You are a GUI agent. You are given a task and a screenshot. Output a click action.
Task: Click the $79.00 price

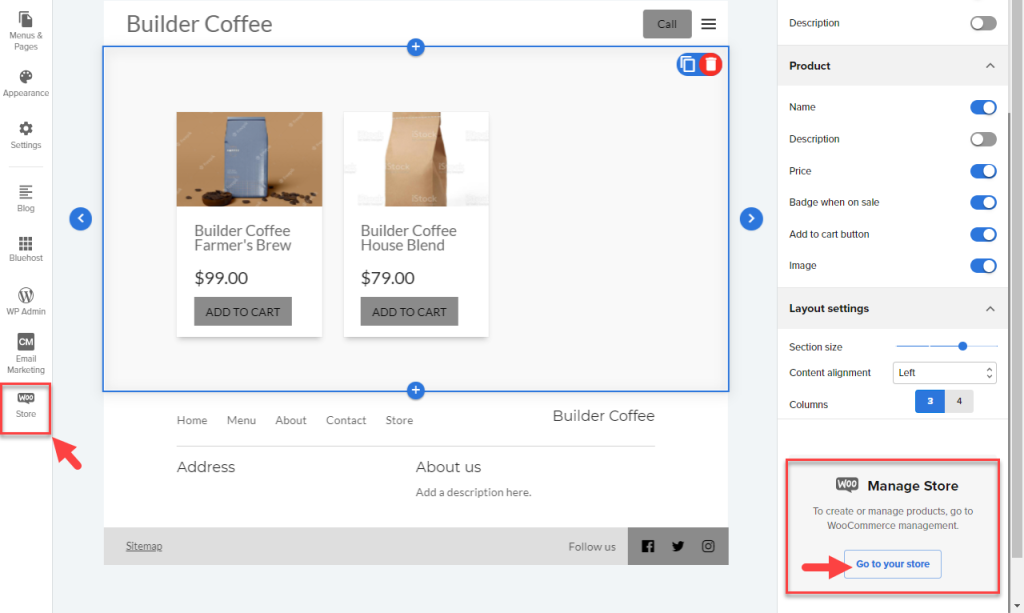click(387, 278)
